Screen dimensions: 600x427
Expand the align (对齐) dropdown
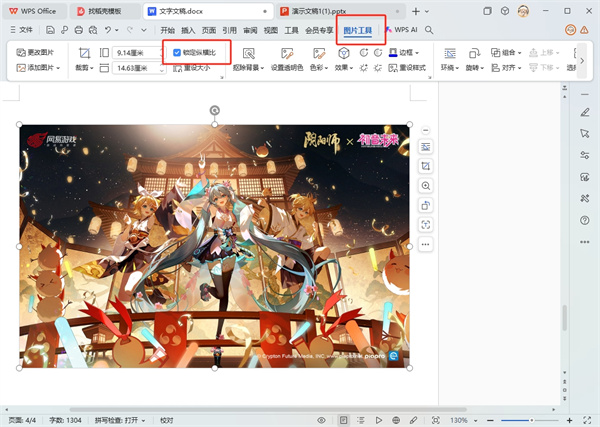coord(520,68)
